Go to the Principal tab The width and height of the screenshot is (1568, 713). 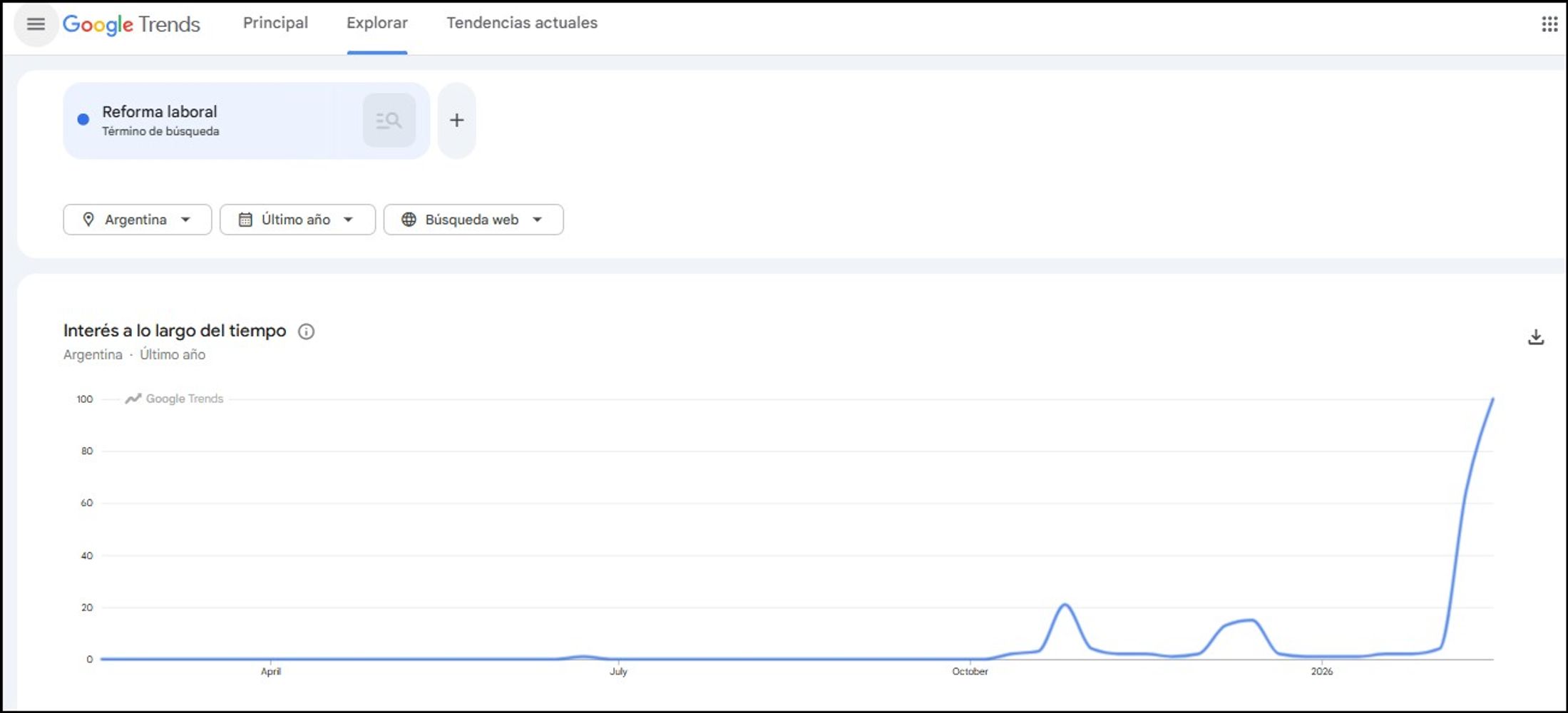(275, 23)
